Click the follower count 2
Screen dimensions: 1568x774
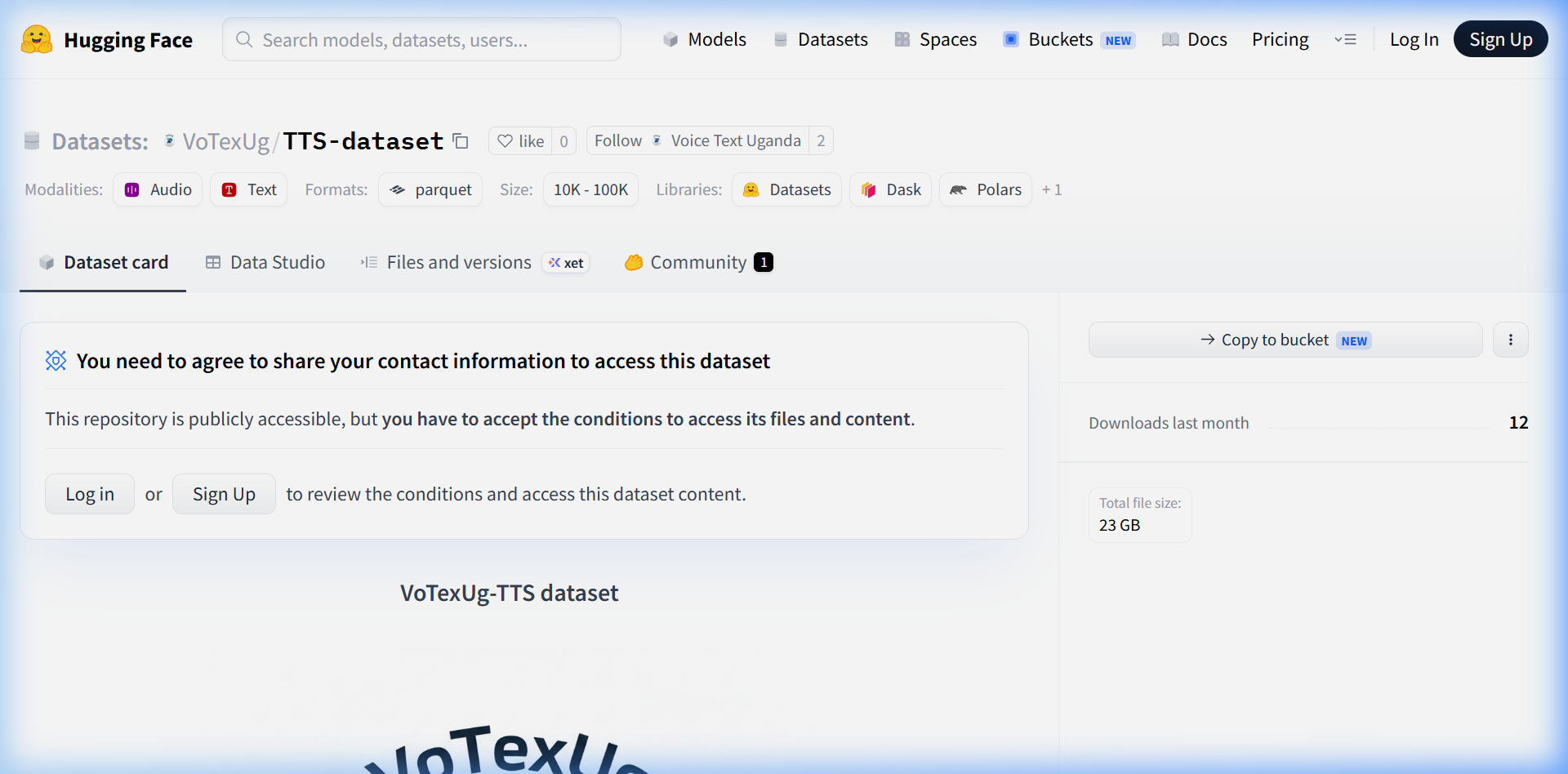(822, 140)
